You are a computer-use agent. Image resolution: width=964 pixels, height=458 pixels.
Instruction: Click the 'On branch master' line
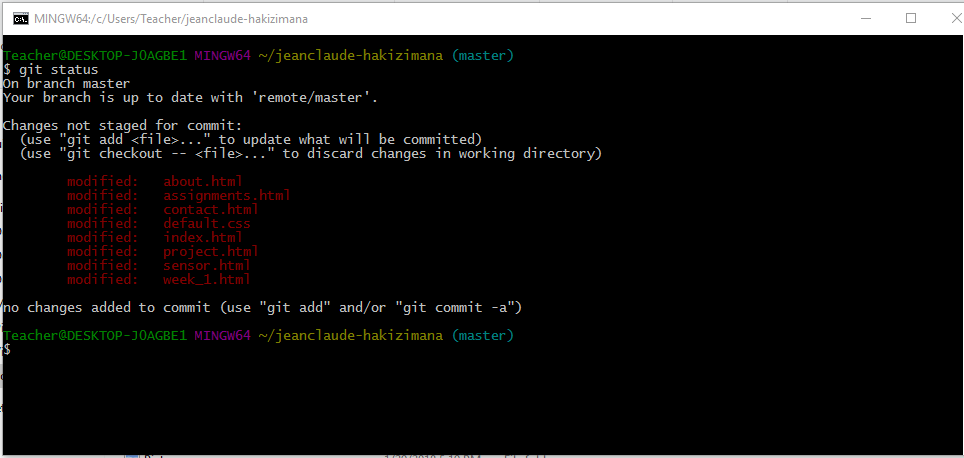coord(66,84)
